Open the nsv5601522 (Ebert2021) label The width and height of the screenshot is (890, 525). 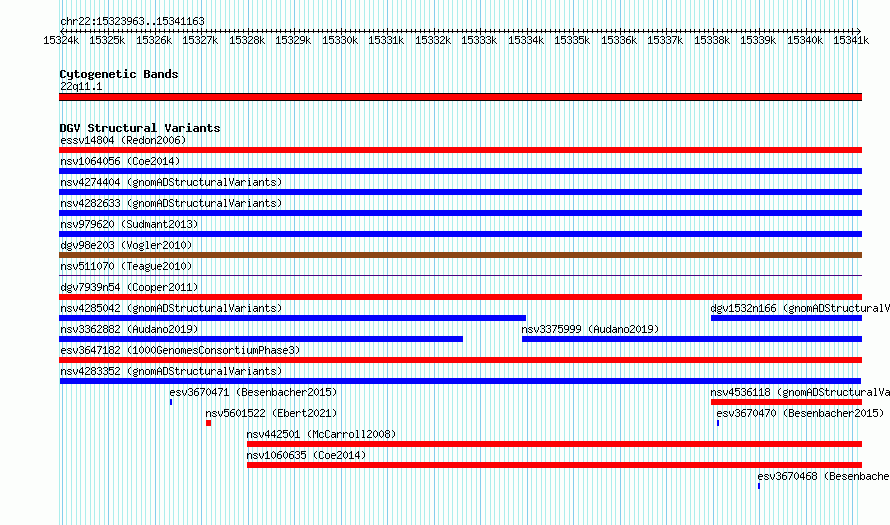coord(271,413)
